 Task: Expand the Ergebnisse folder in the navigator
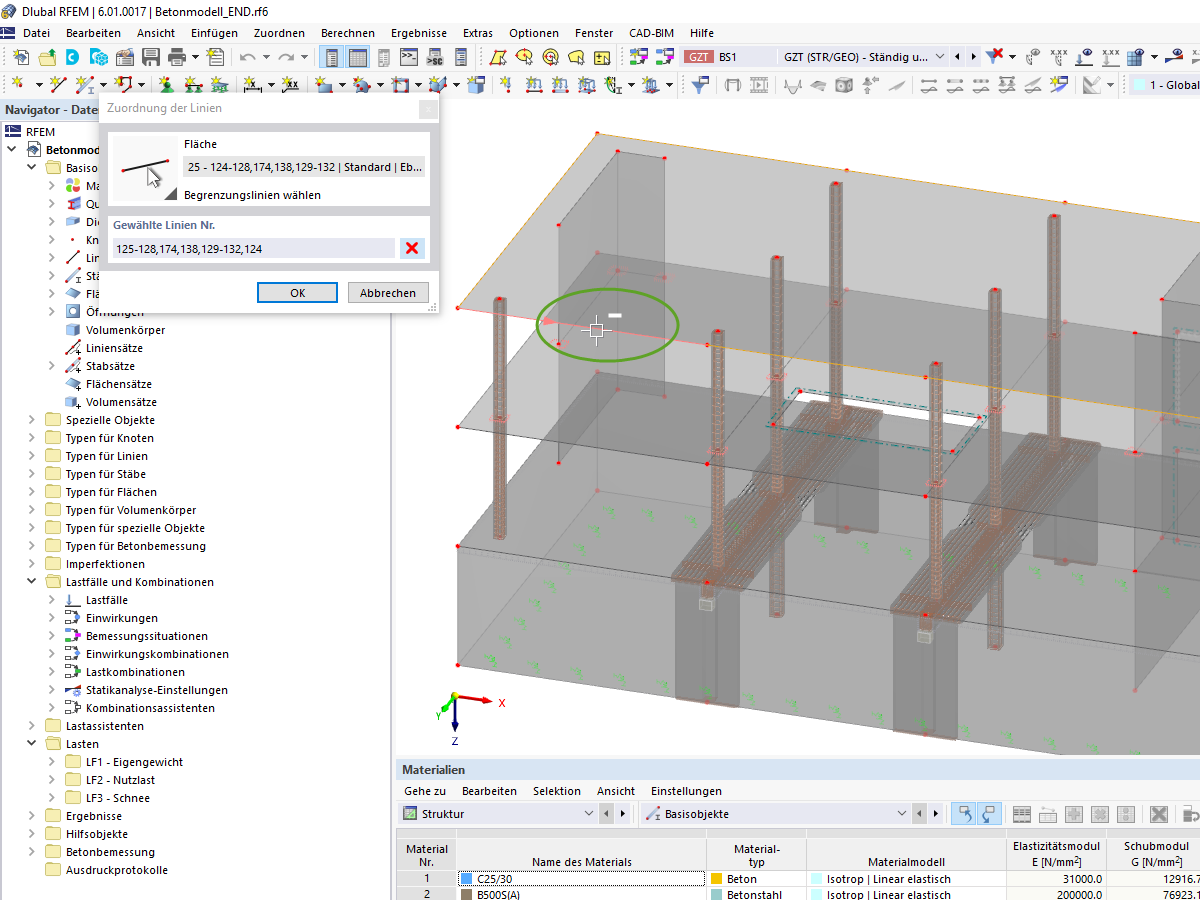point(30,816)
